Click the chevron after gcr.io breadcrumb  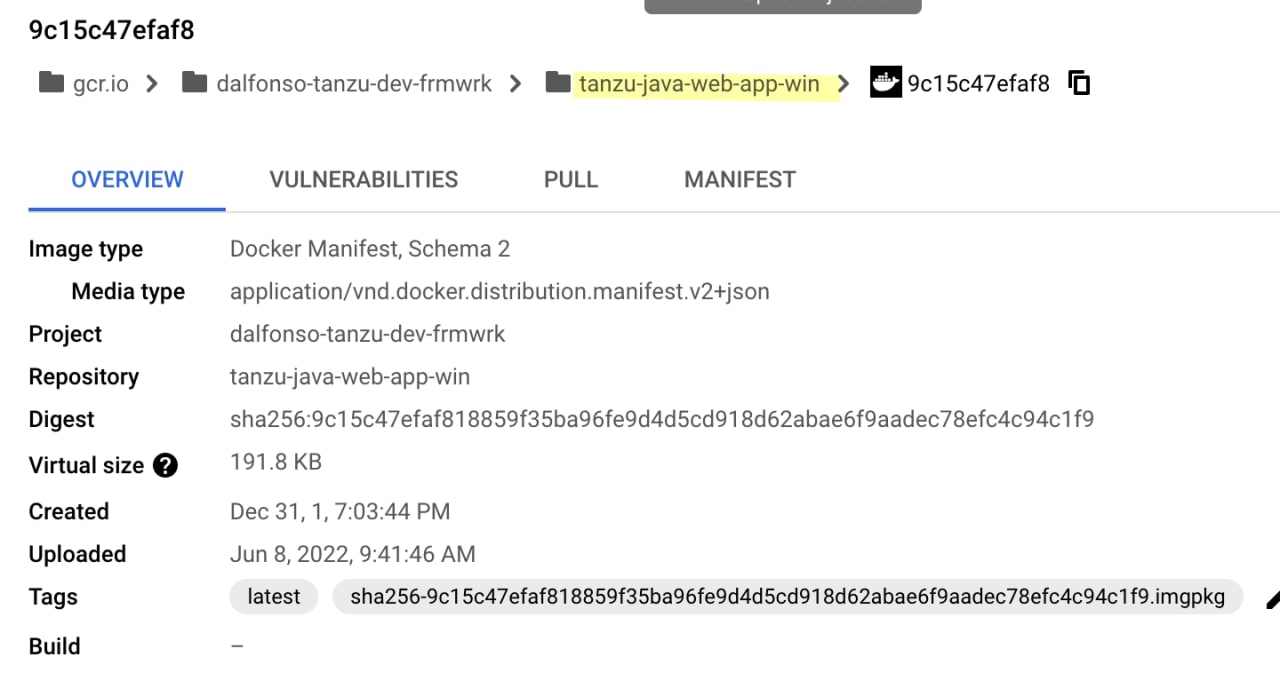pyautogui.click(x=152, y=83)
